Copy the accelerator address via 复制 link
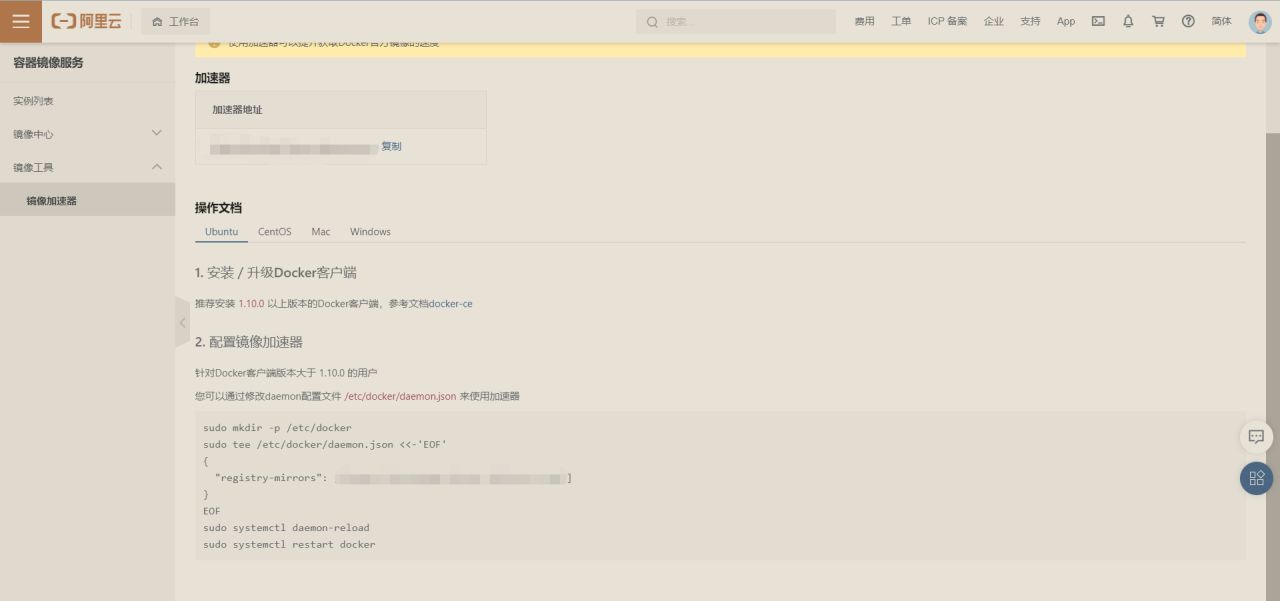1280x601 pixels. 391,146
